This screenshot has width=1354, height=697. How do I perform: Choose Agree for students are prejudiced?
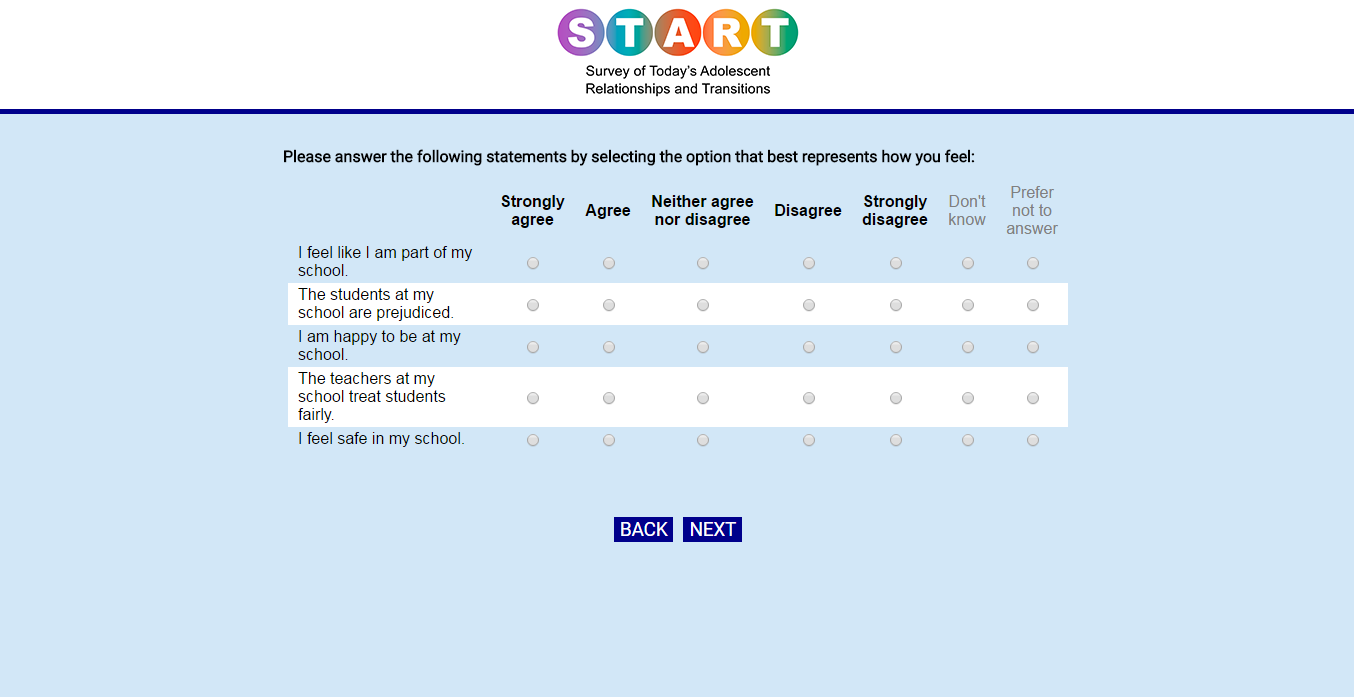coord(609,305)
